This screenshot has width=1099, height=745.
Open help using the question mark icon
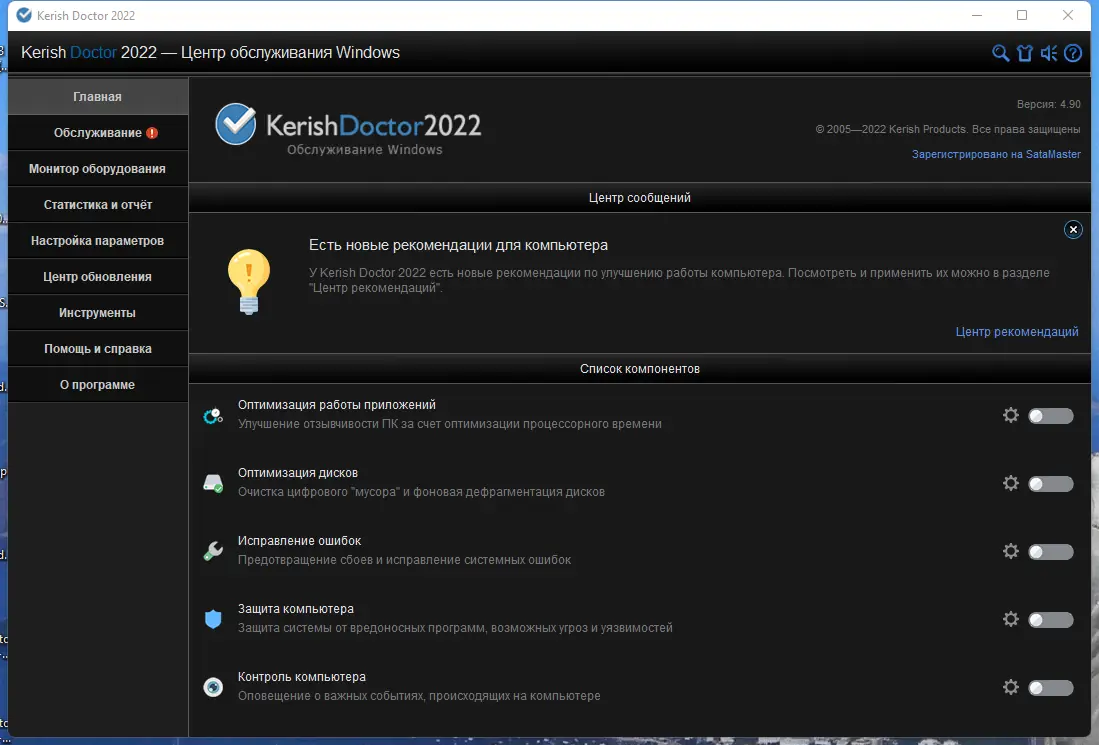tap(1072, 52)
